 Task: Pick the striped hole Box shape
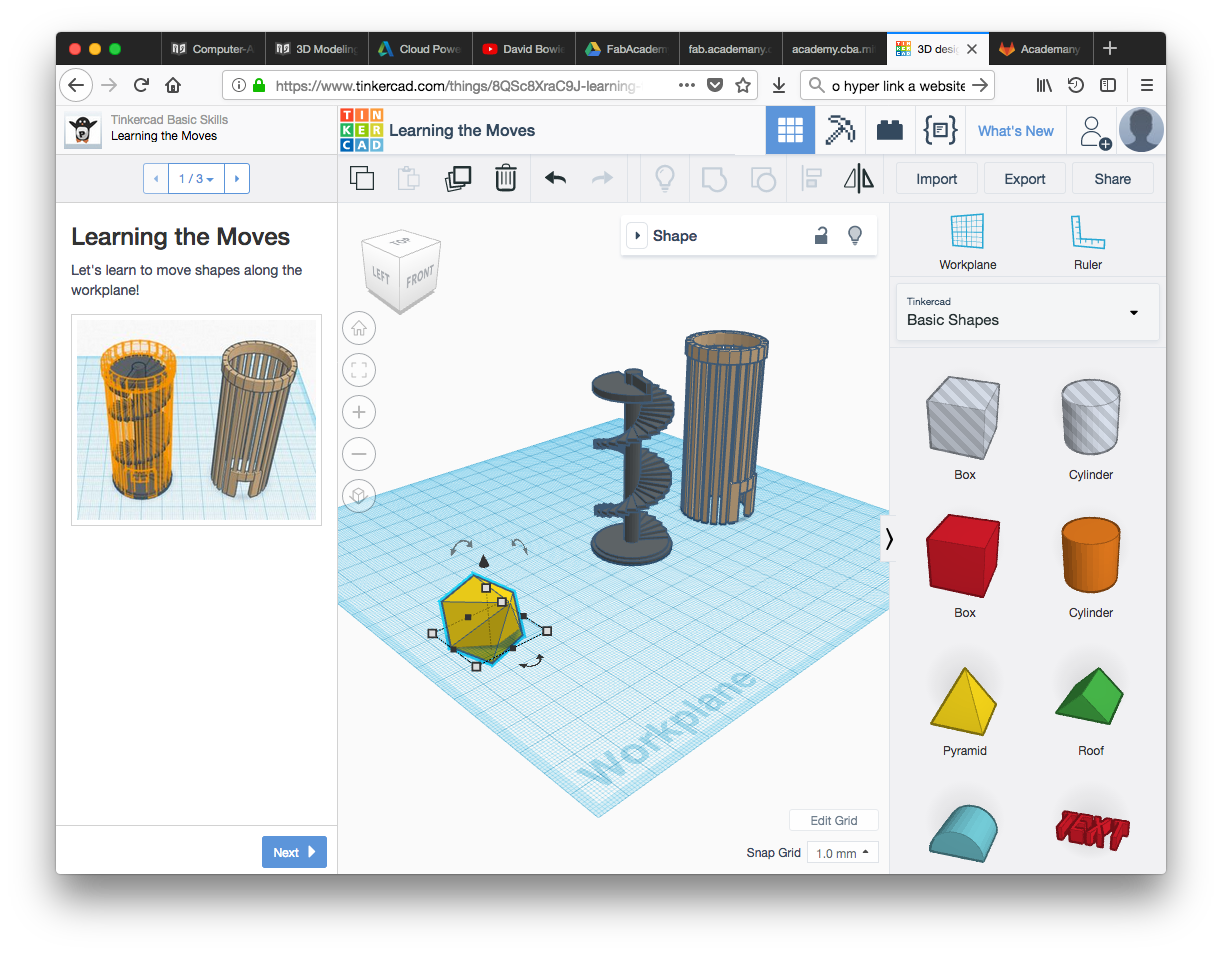(964, 418)
